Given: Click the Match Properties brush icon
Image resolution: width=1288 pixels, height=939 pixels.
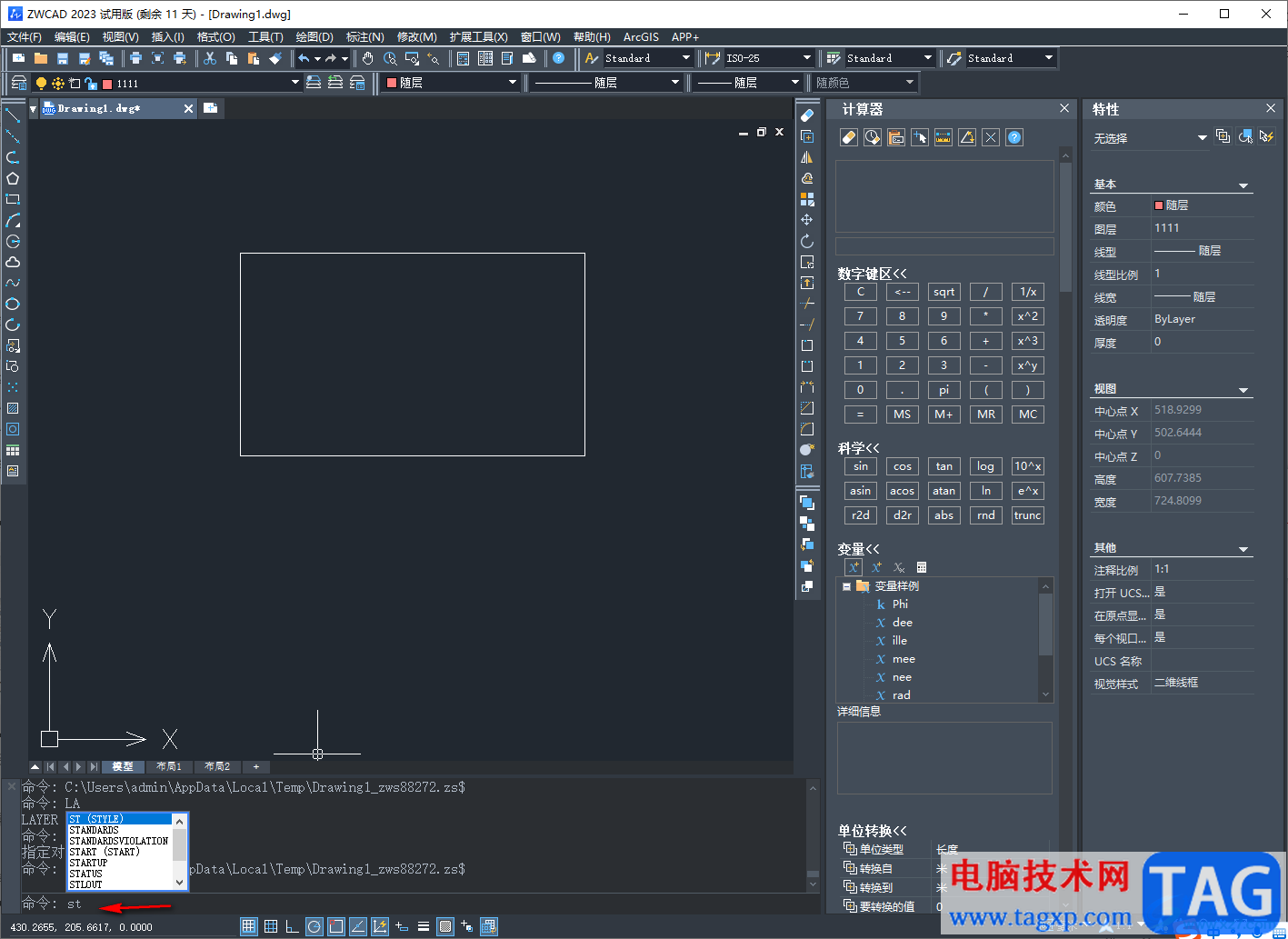Looking at the screenshot, I should pyautogui.click(x=275, y=58).
